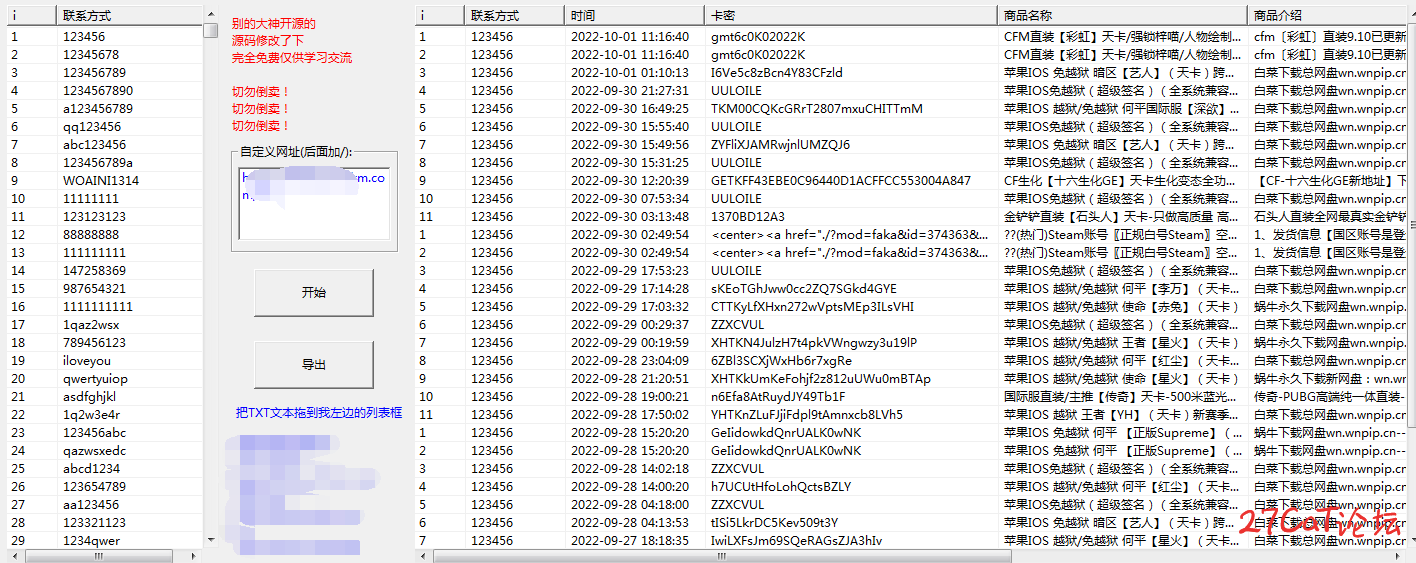Sort right table by 时间 column header

click(634, 16)
